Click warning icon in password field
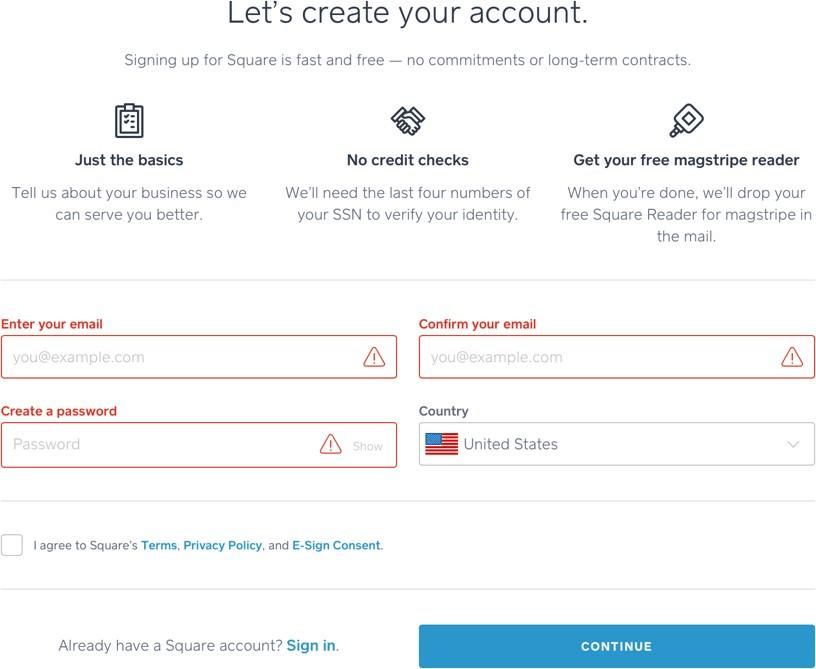 point(330,444)
